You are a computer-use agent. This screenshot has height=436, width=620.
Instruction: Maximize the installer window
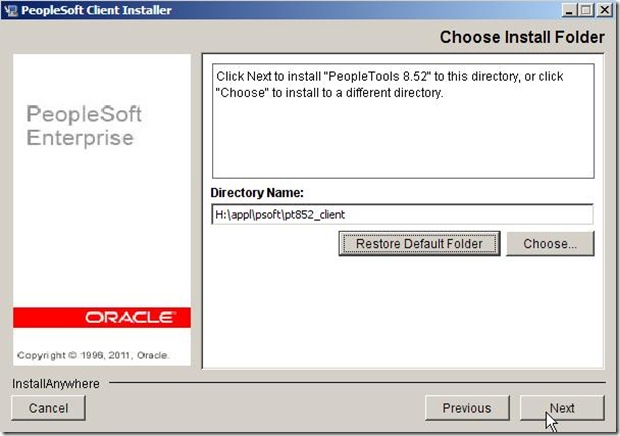pyautogui.click(x=586, y=10)
